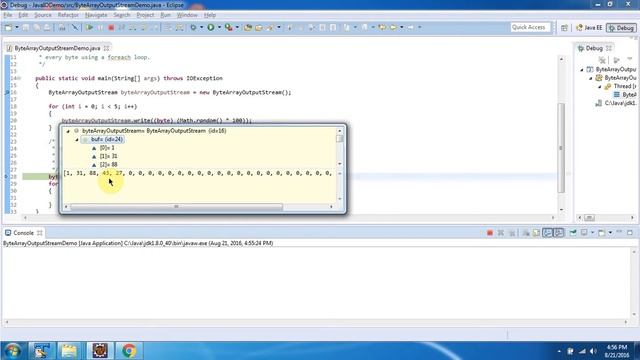Toggle Scroll Lock in Console toolbar
This screenshot has height=360, width=640.
click(x=536, y=233)
